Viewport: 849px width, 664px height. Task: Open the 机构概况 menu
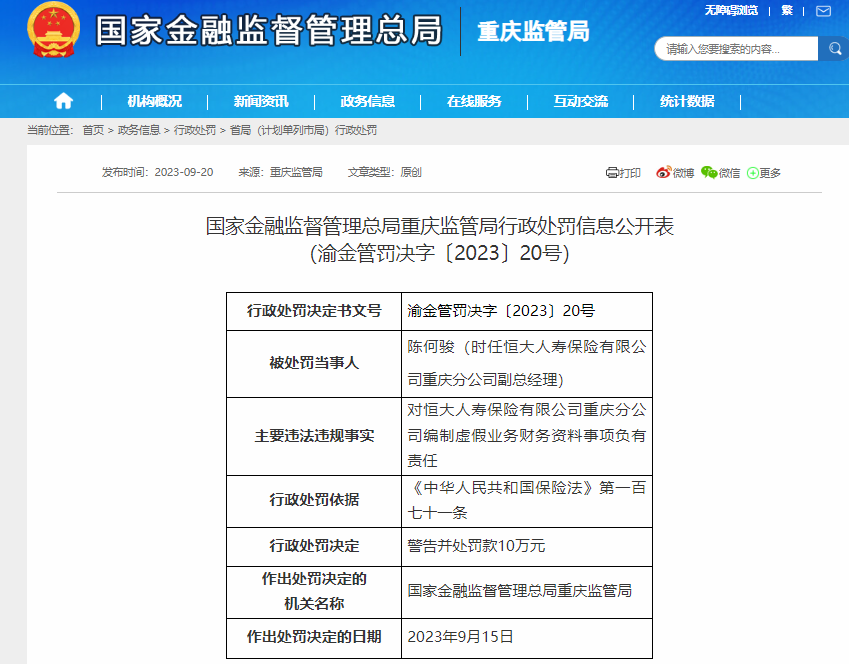pos(157,101)
